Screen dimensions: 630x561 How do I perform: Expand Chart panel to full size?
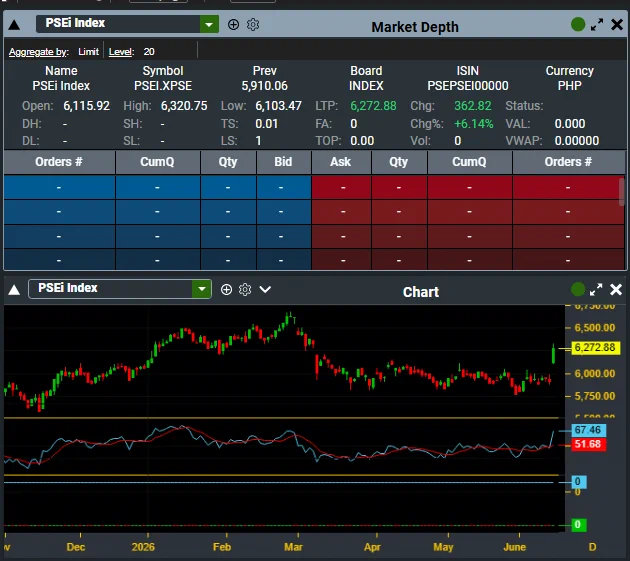point(596,289)
